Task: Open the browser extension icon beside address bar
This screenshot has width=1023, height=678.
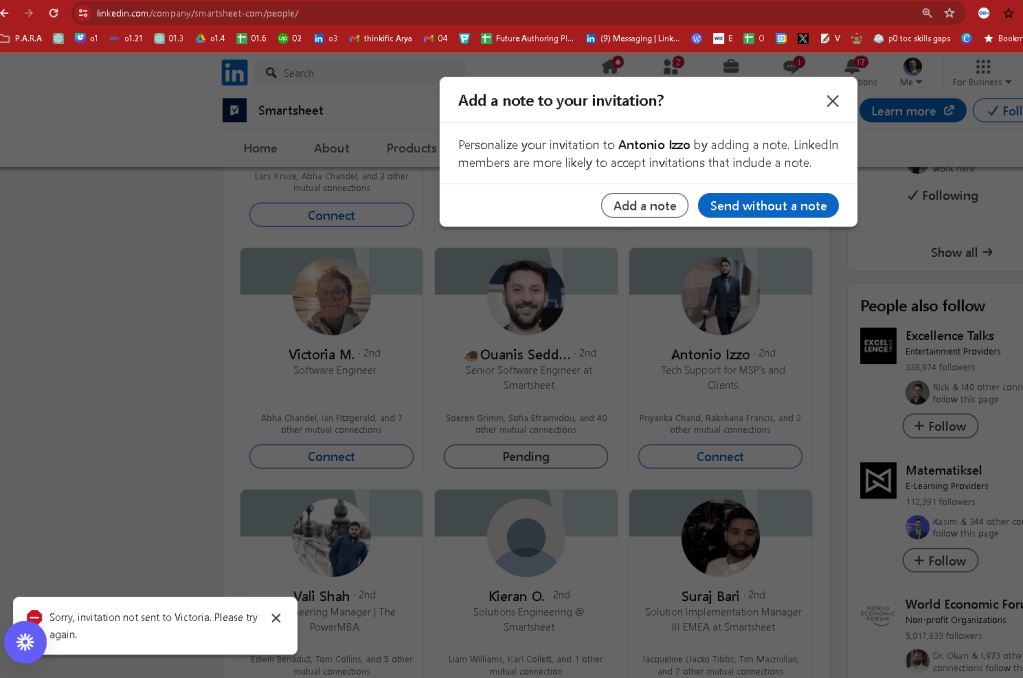Action: point(984,13)
